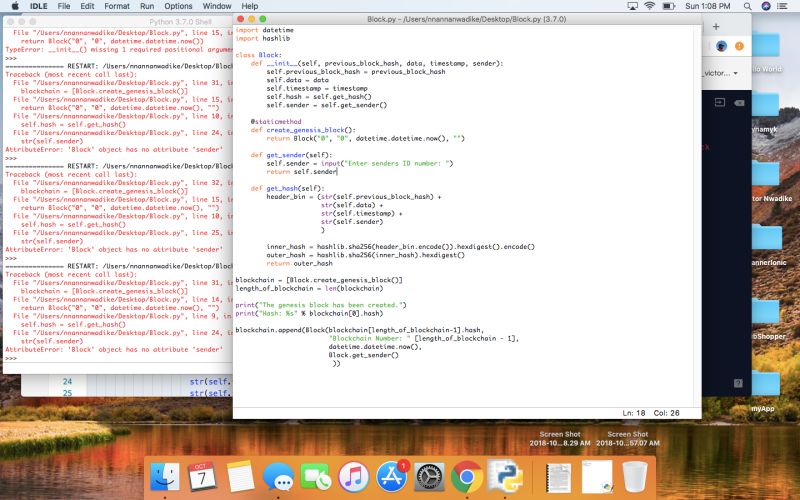Select the Screen Shot 57.07 AM desktop file

coord(628,438)
